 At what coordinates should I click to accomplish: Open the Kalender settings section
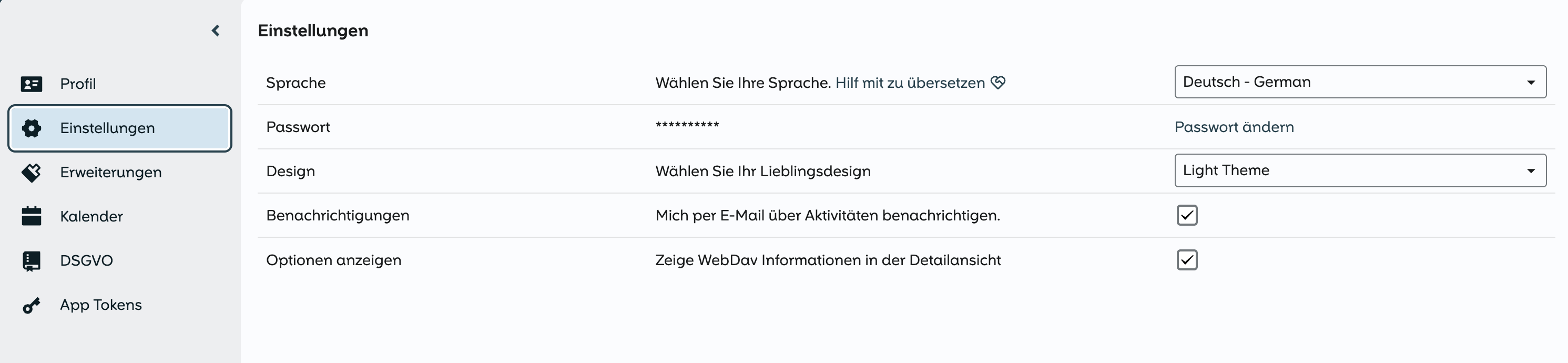point(91,216)
